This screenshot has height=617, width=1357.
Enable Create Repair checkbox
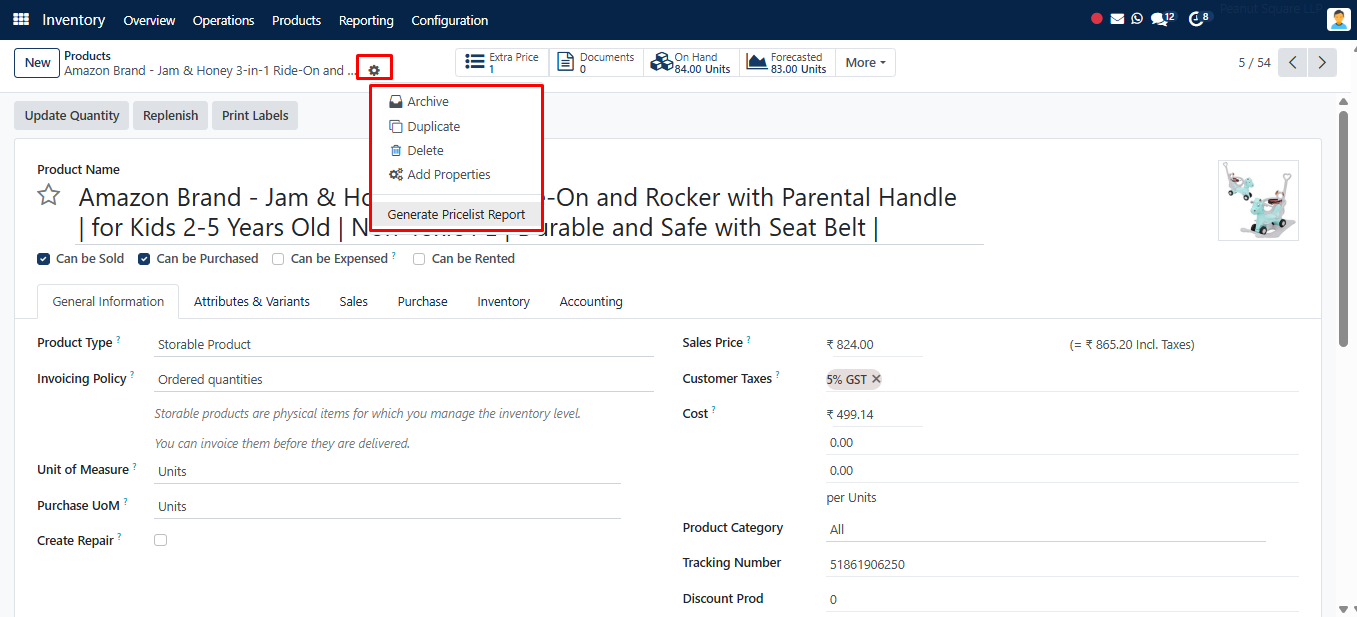160,540
